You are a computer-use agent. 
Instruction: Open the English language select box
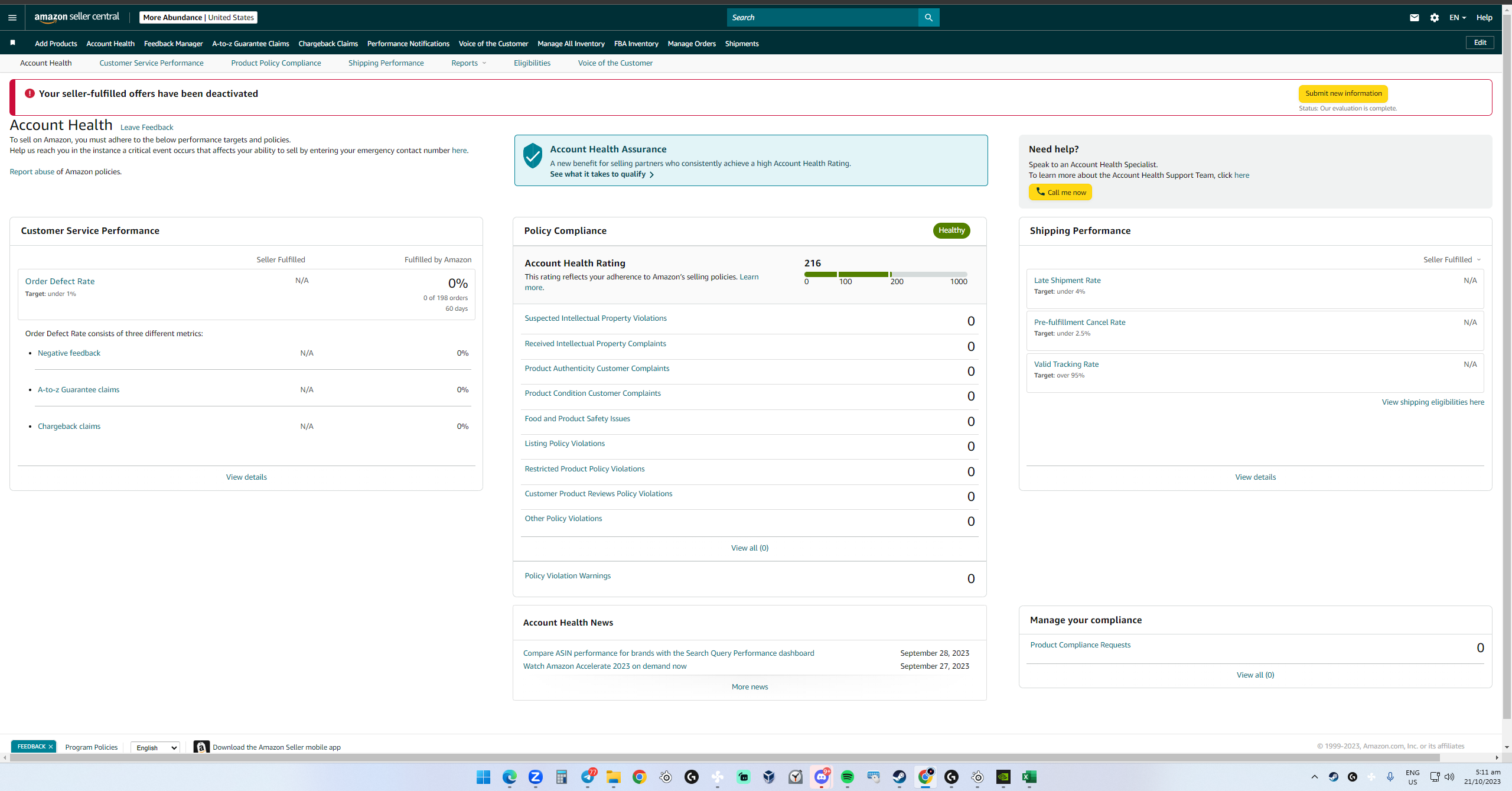[x=156, y=747]
